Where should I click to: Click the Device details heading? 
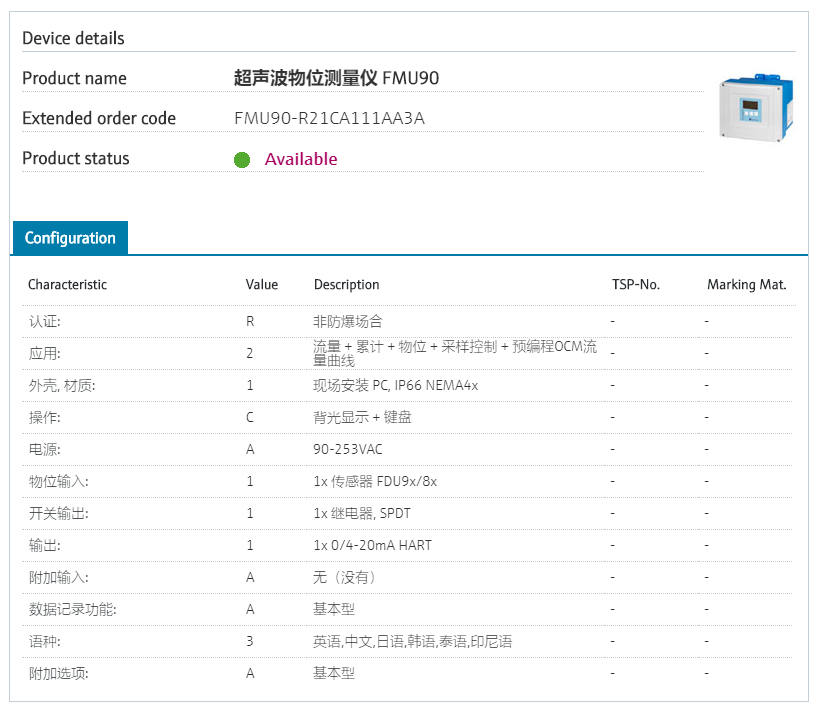[x=73, y=38]
